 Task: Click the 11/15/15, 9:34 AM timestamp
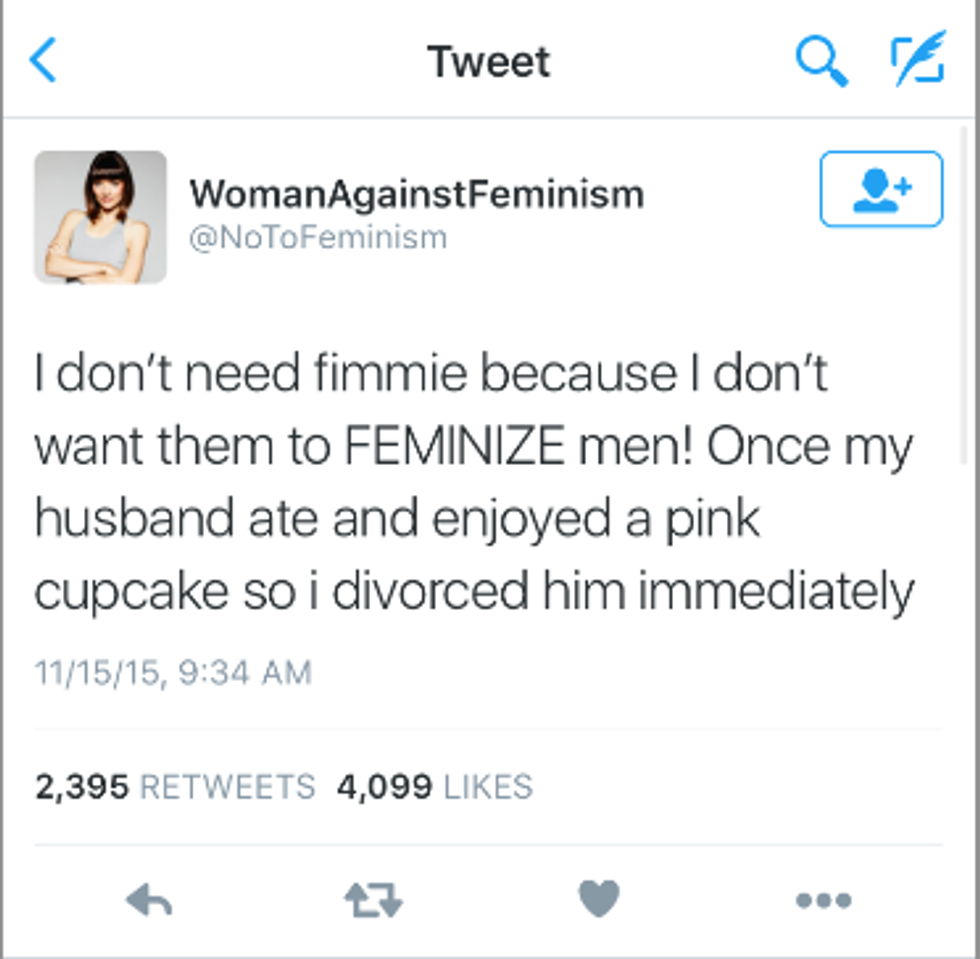tap(173, 672)
